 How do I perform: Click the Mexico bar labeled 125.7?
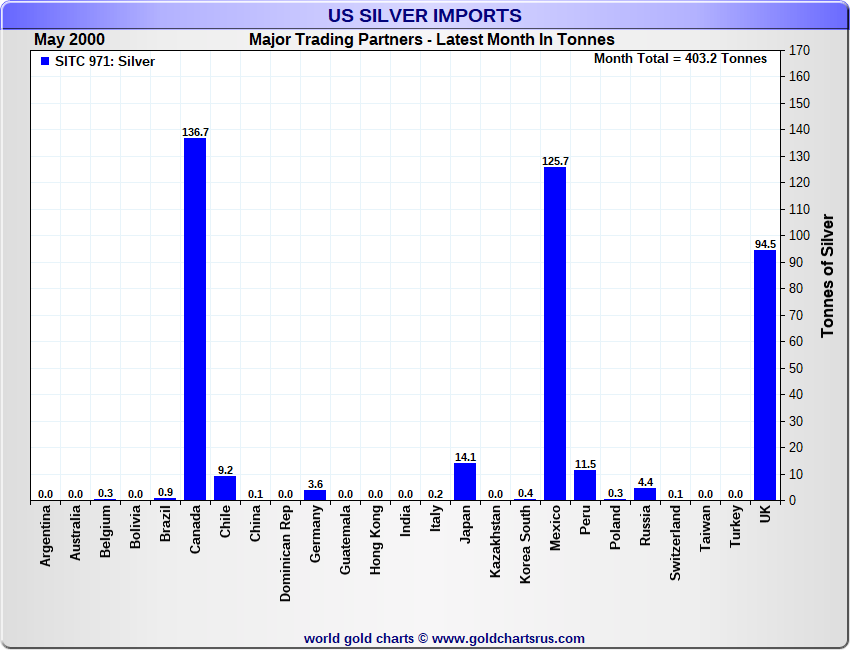coord(555,334)
